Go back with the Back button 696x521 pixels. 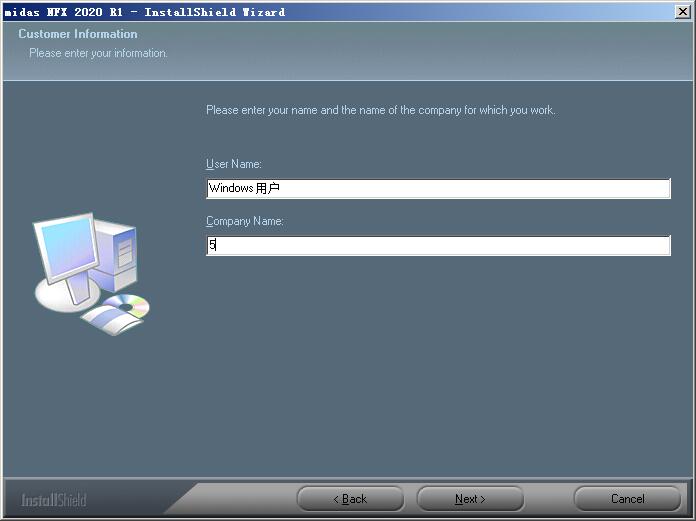point(350,499)
